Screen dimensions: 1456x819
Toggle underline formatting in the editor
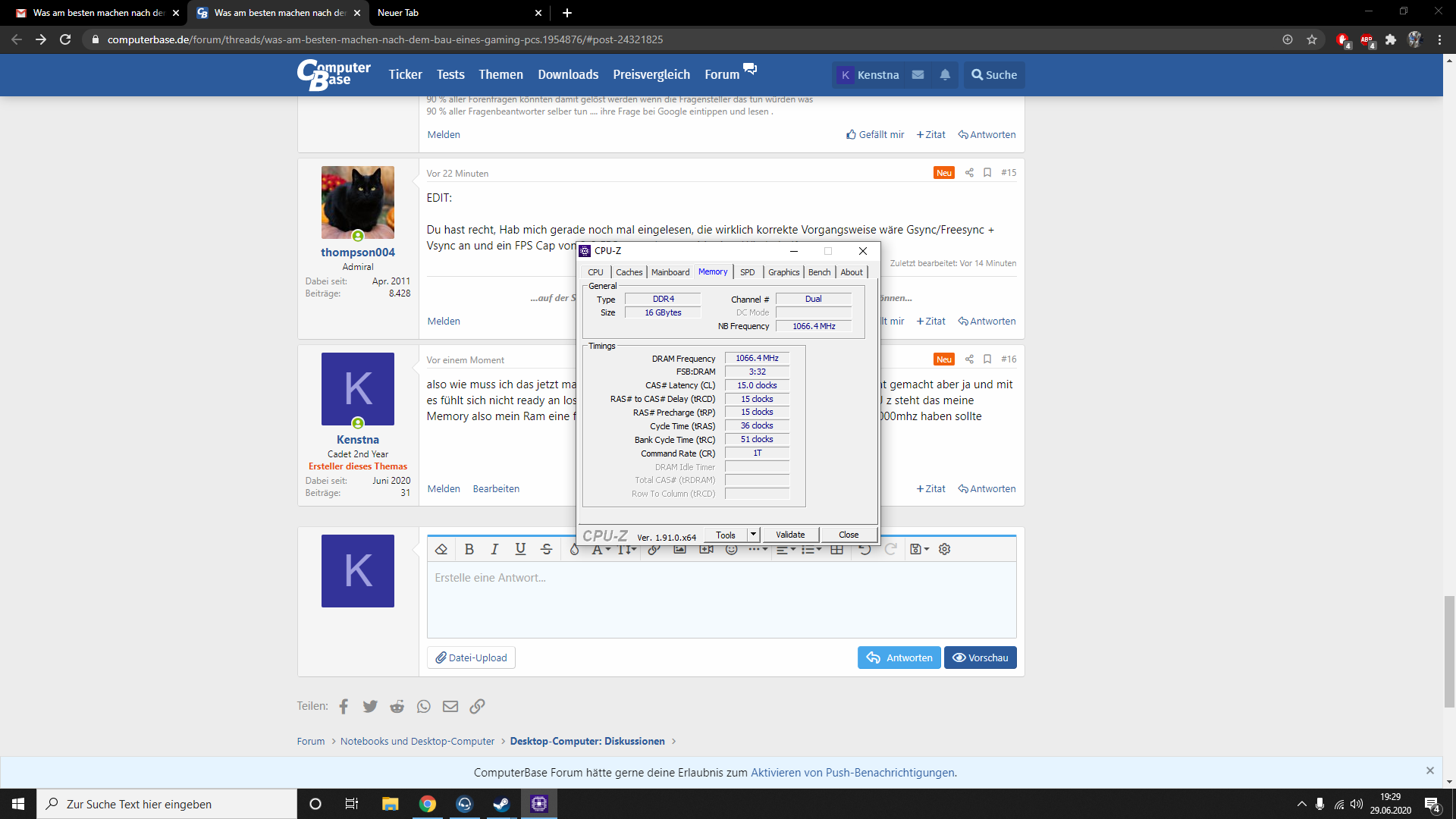(520, 549)
